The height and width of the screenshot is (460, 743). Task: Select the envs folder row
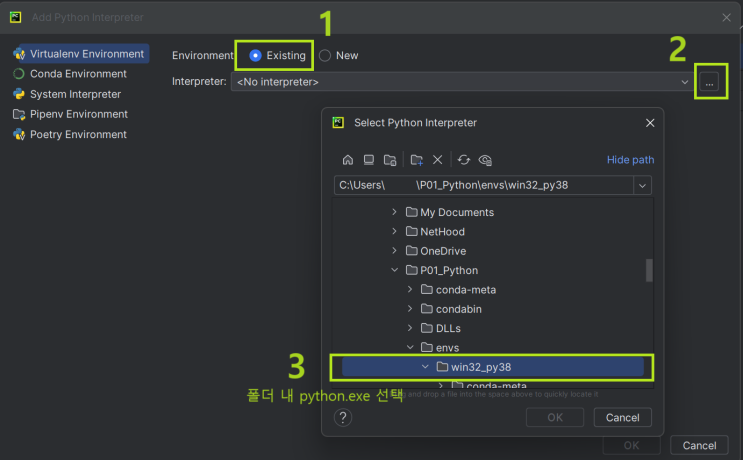(x=492, y=348)
